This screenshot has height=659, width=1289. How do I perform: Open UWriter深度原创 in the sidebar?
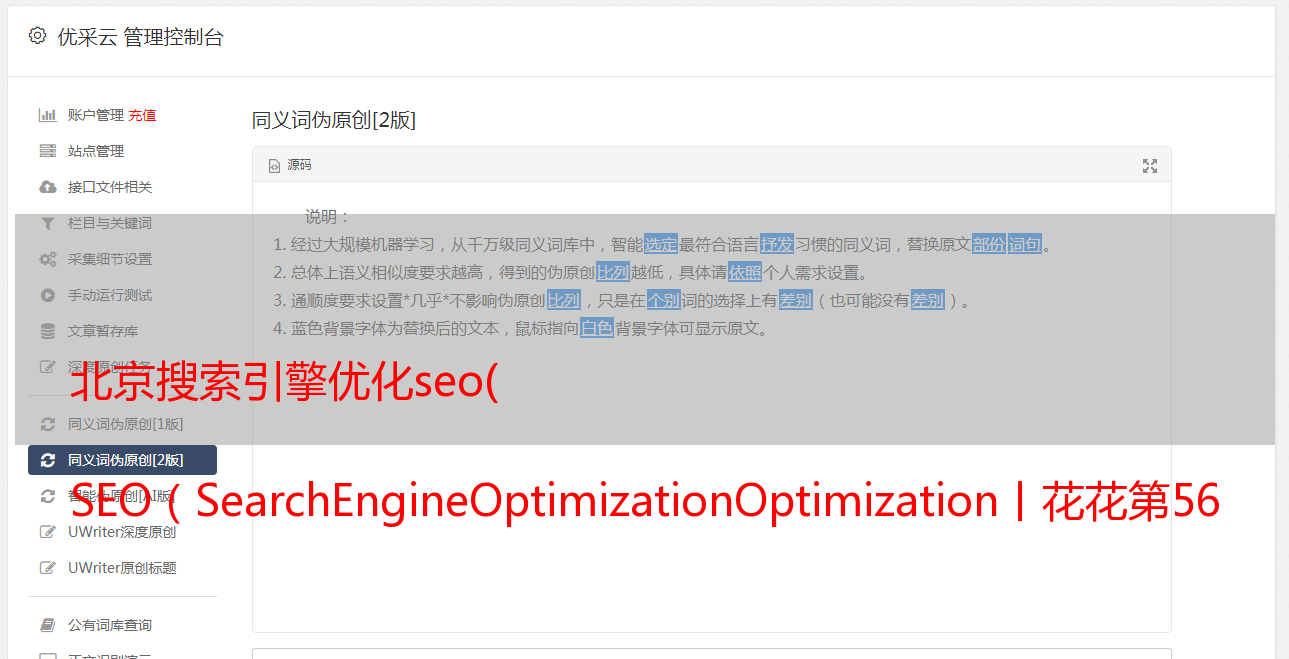point(122,532)
